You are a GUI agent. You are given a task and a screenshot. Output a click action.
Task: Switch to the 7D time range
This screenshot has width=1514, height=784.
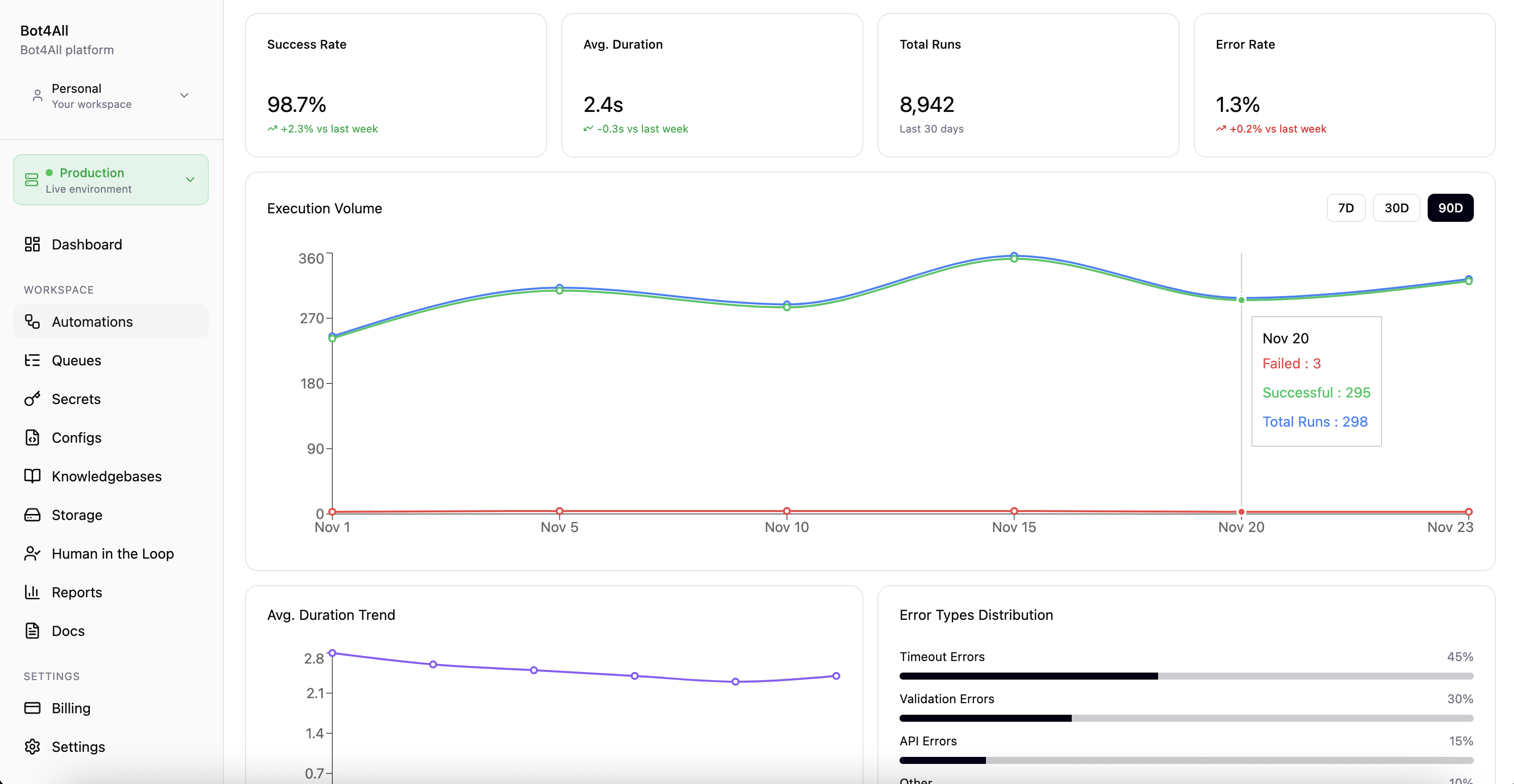tap(1346, 207)
